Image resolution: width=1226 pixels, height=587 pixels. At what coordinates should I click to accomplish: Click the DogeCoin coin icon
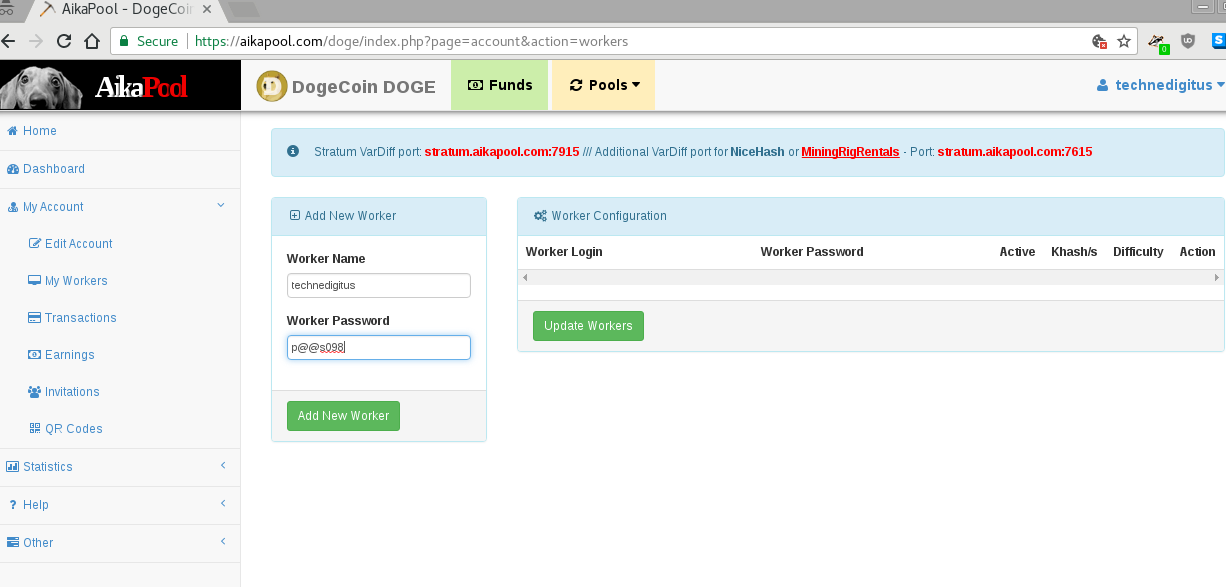tap(271, 86)
